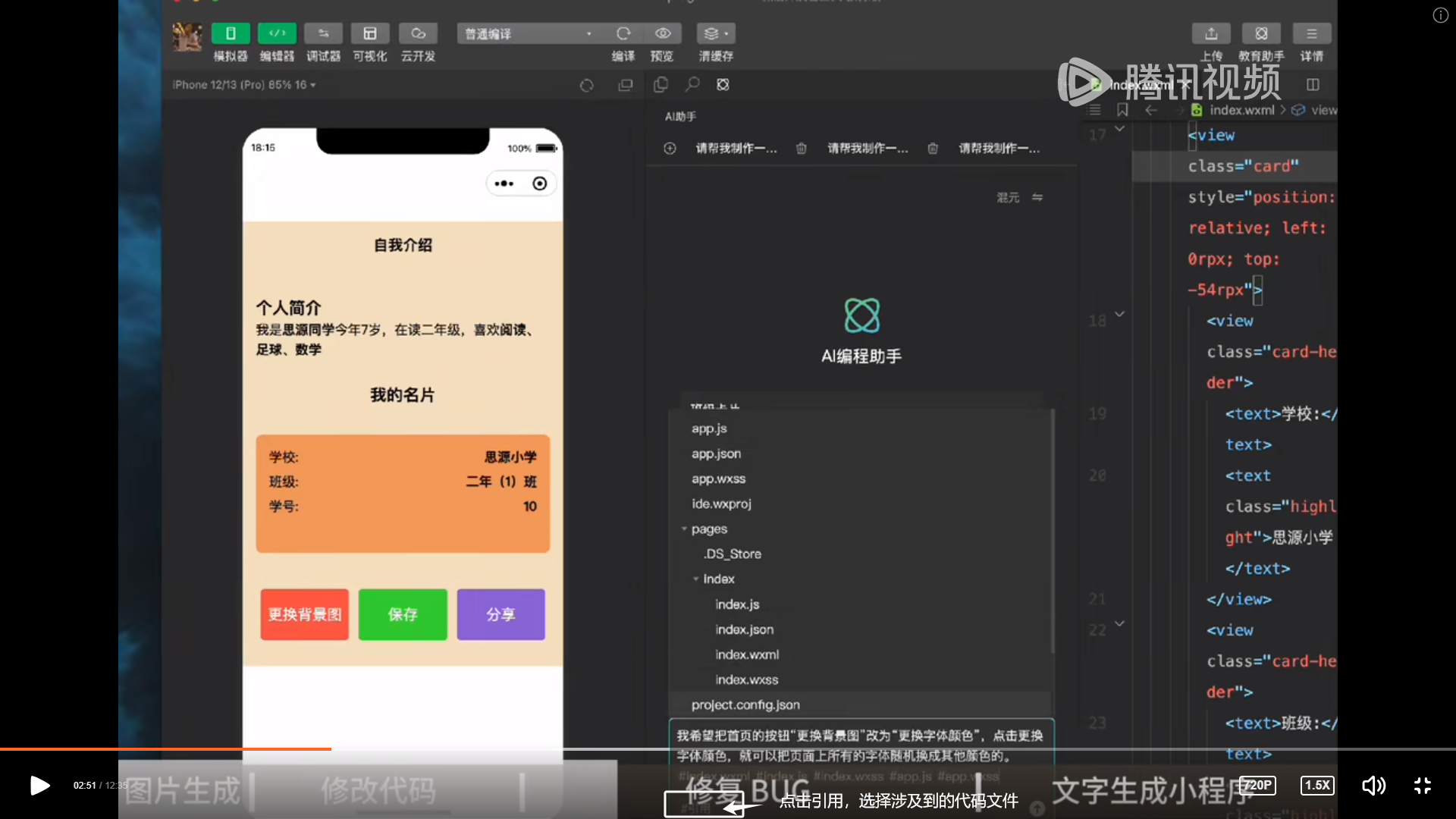Click the file list scrollbar
Image resolution: width=1456 pixels, height=819 pixels.
click(1053, 531)
